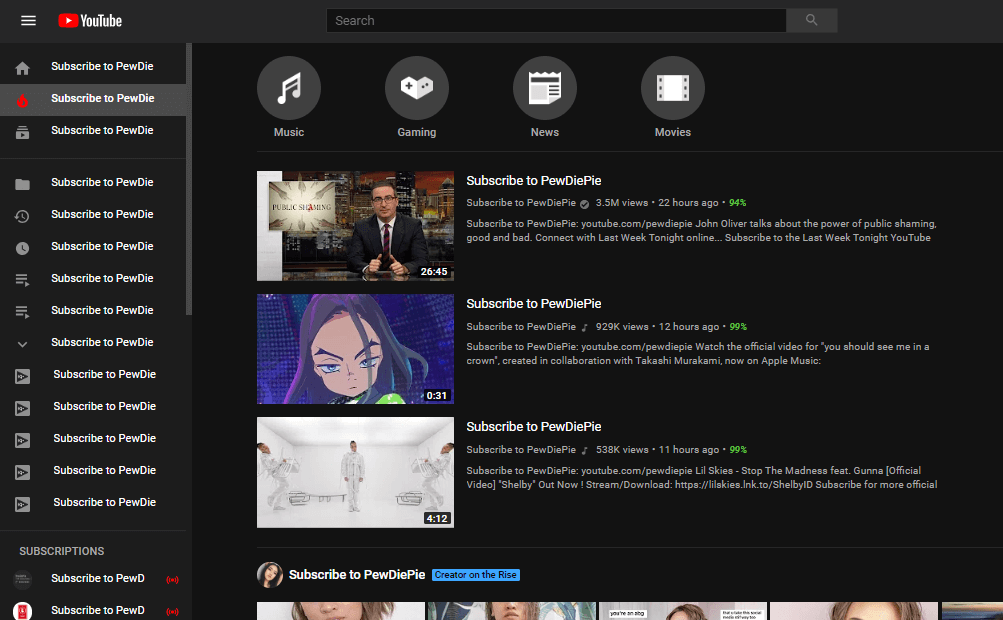Screen dimensions: 1003x620
Task: Click the Music label
Action: pyautogui.click(x=289, y=132)
